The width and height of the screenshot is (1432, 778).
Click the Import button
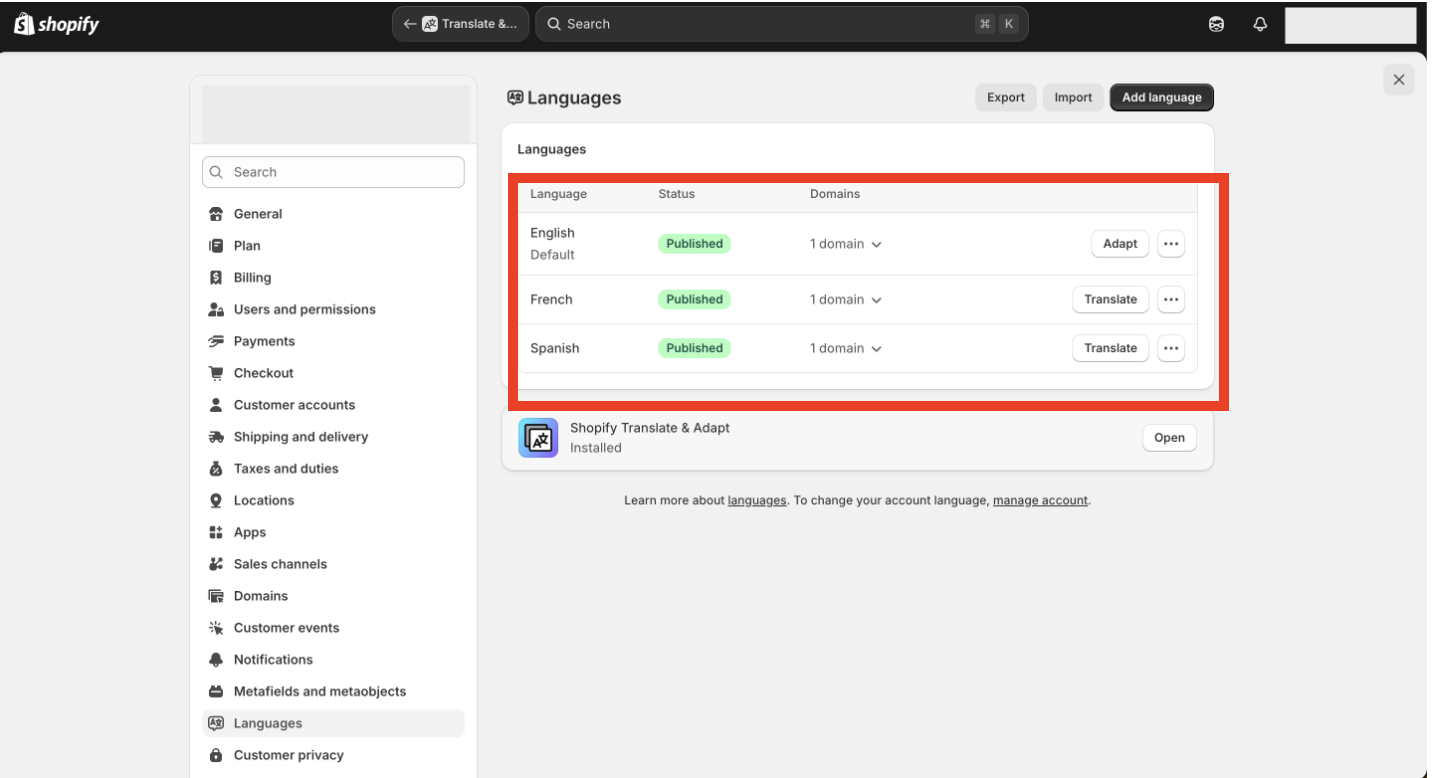[1073, 97]
